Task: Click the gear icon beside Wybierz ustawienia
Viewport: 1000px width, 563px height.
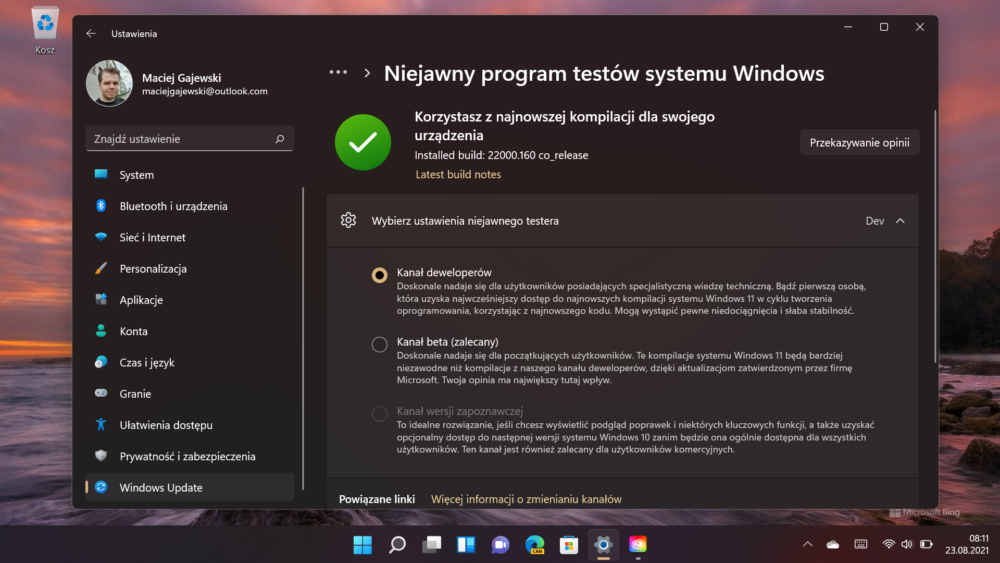Action: click(348, 221)
